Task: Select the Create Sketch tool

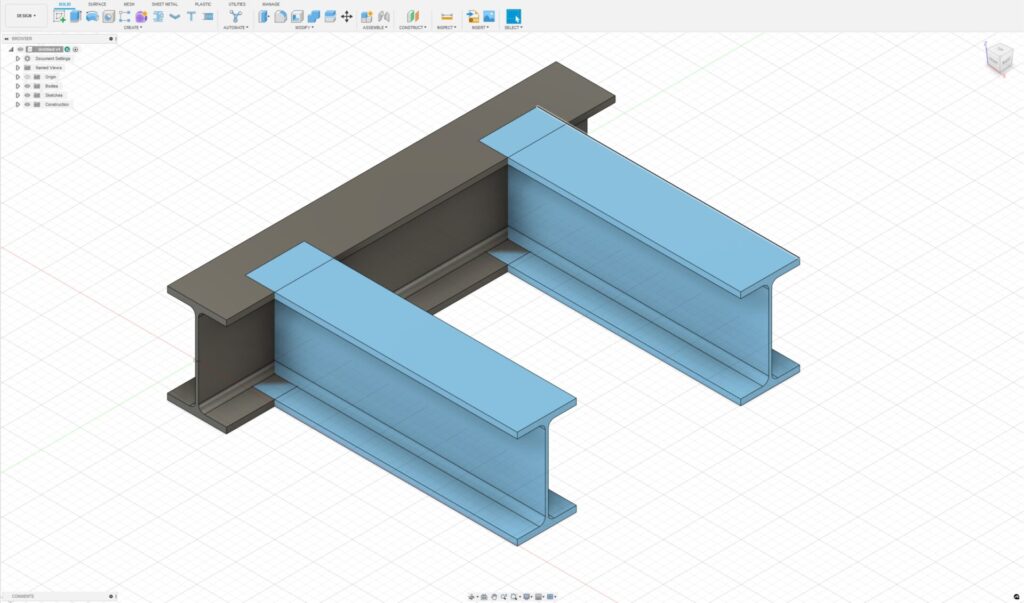Action: (59, 16)
